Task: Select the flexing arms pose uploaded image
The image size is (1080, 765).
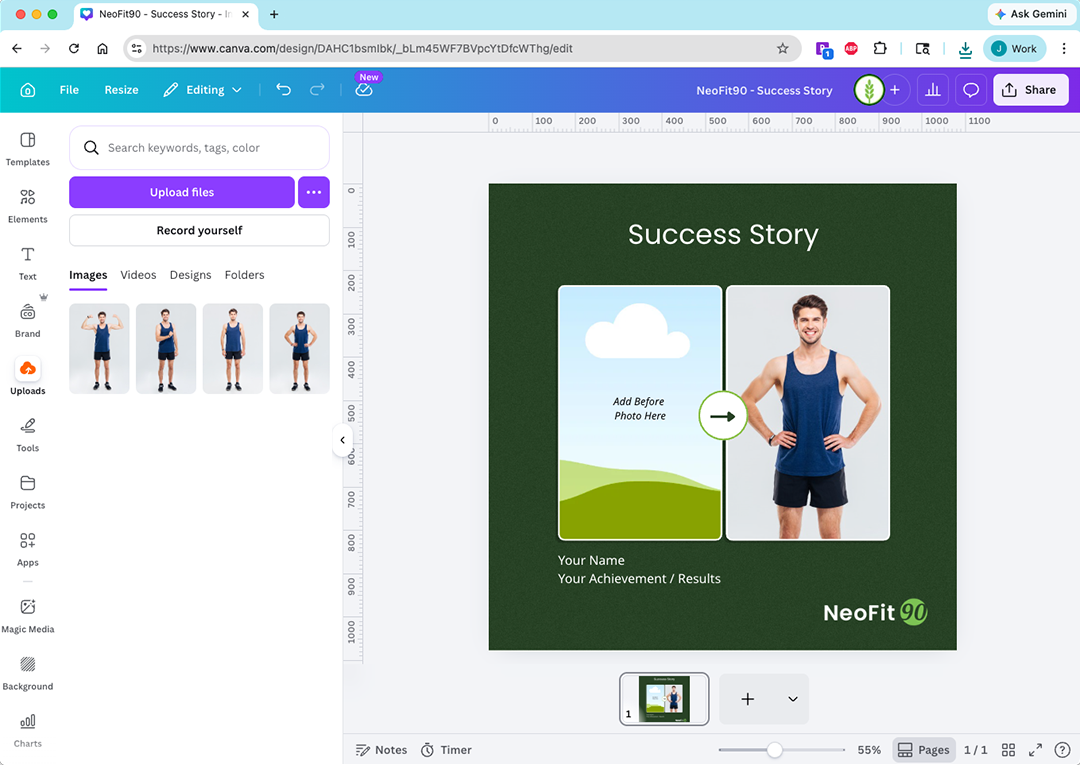Action: click(x=99, y=348)
